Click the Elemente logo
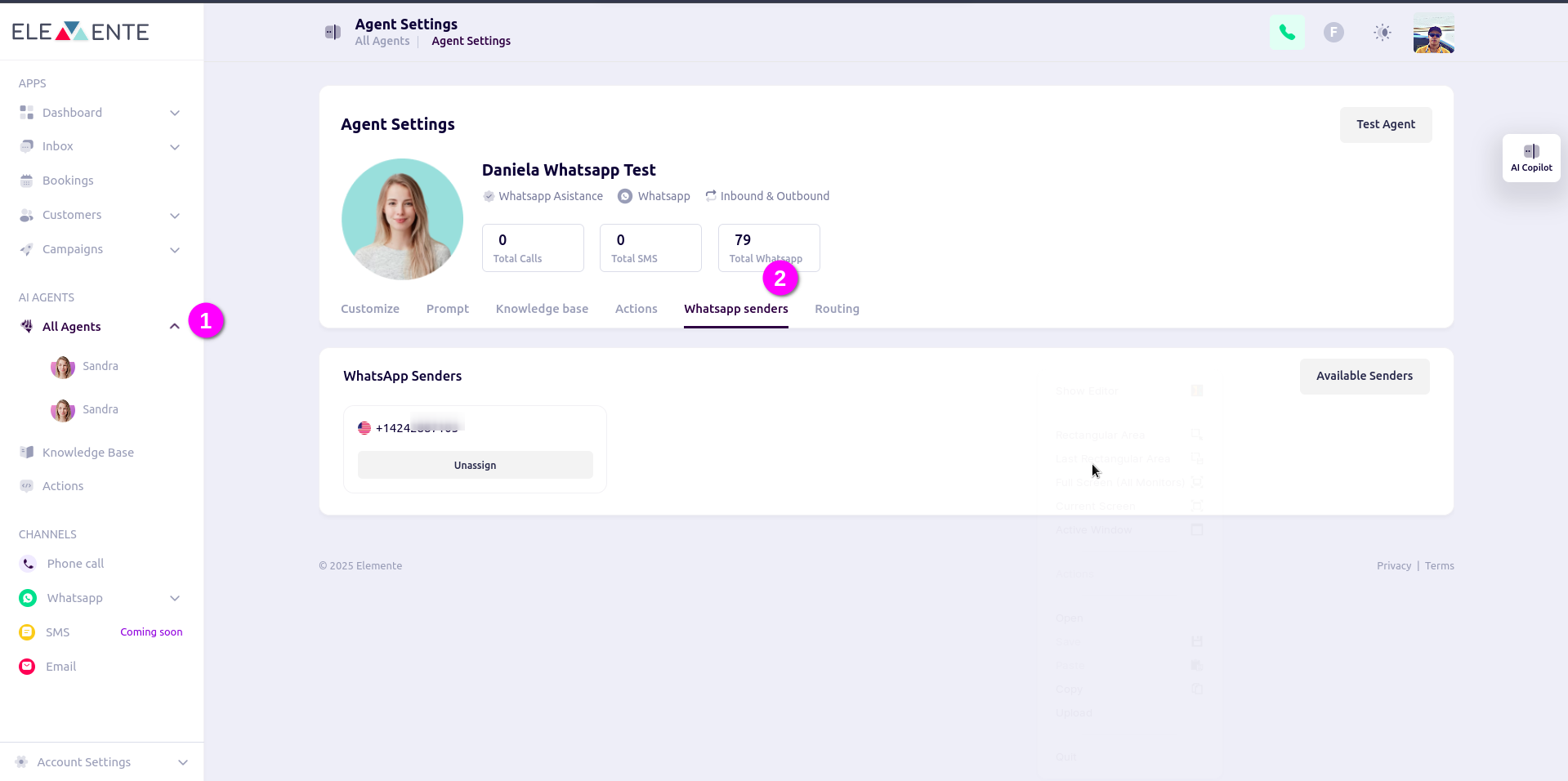Viewport: 1568px width, 781px height. [80, 31]
